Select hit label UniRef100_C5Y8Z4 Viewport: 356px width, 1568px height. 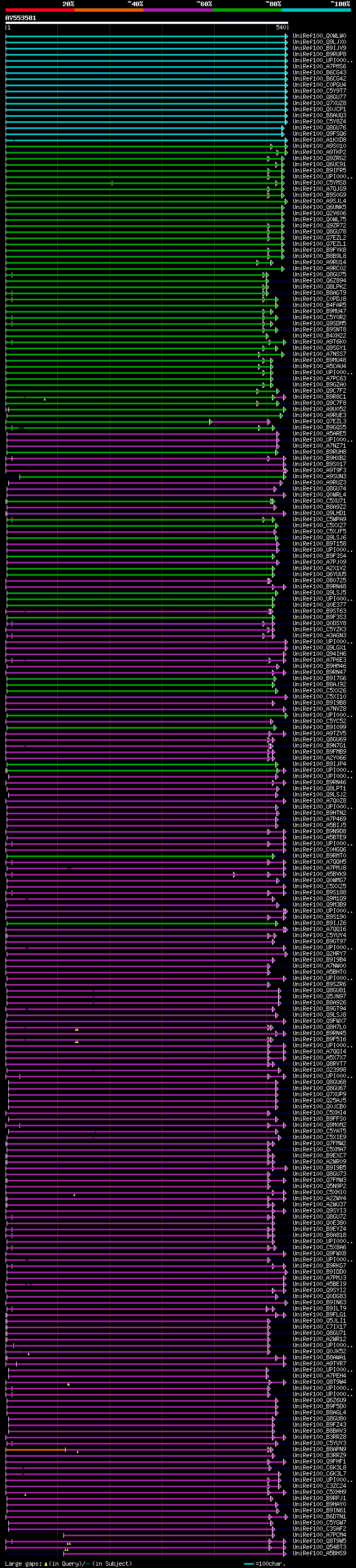click(319, 121)
